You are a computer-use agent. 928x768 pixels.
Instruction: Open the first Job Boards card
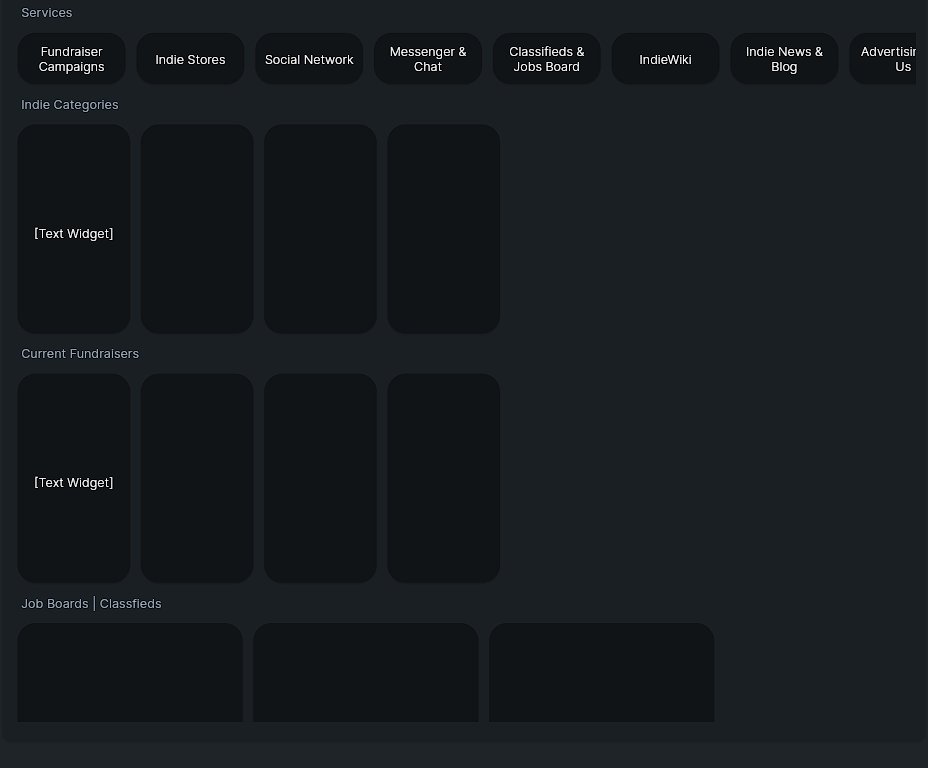(x=130, y=673)
